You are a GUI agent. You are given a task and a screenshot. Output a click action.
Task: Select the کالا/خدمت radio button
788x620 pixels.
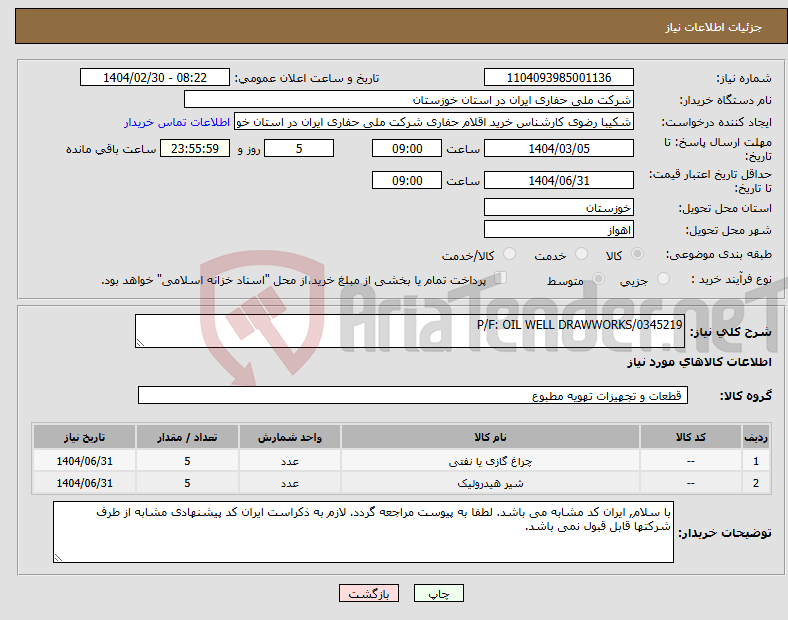click(x=510, y=254)
